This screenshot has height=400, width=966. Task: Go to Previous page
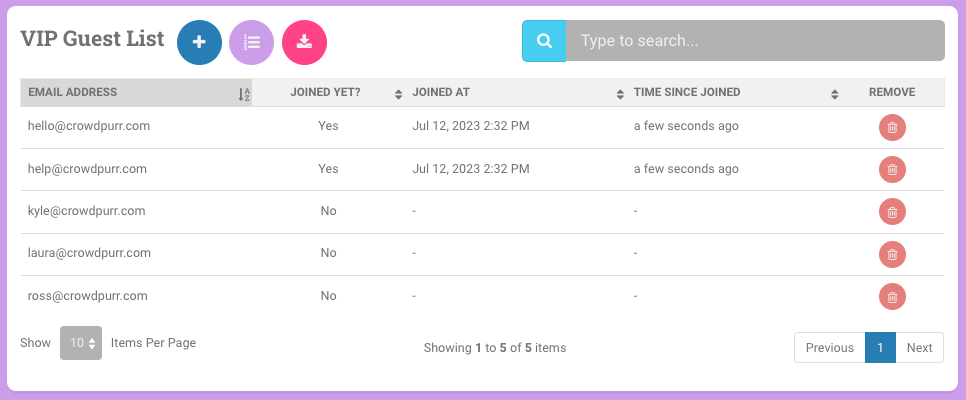coord(829,348)
